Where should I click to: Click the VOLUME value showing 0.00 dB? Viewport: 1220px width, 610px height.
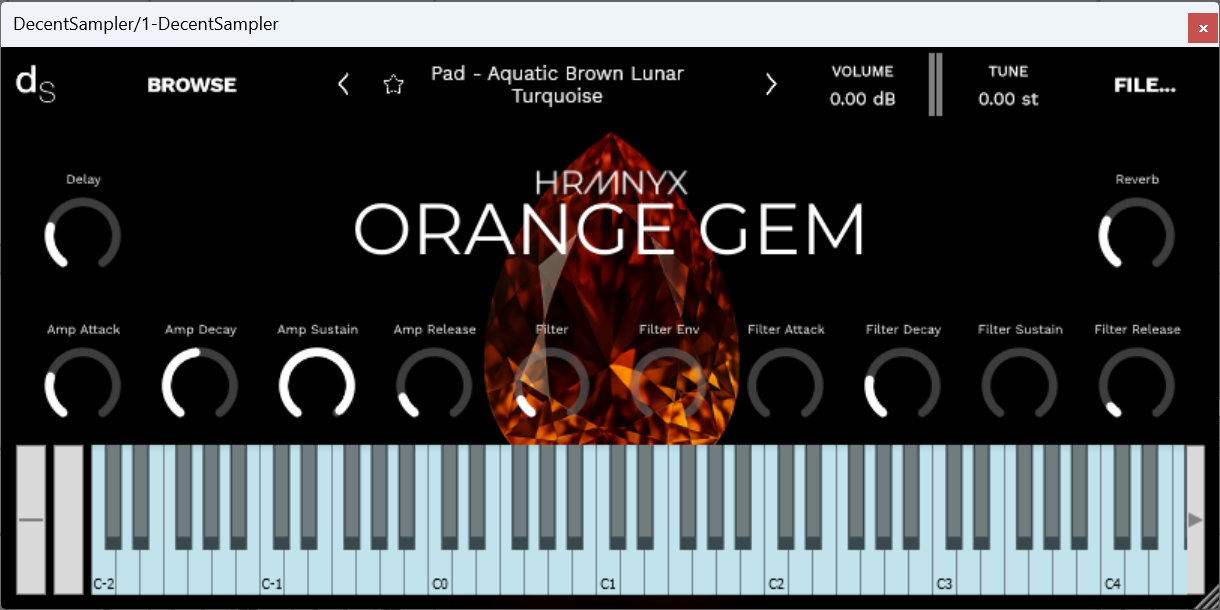click(861, 98)
